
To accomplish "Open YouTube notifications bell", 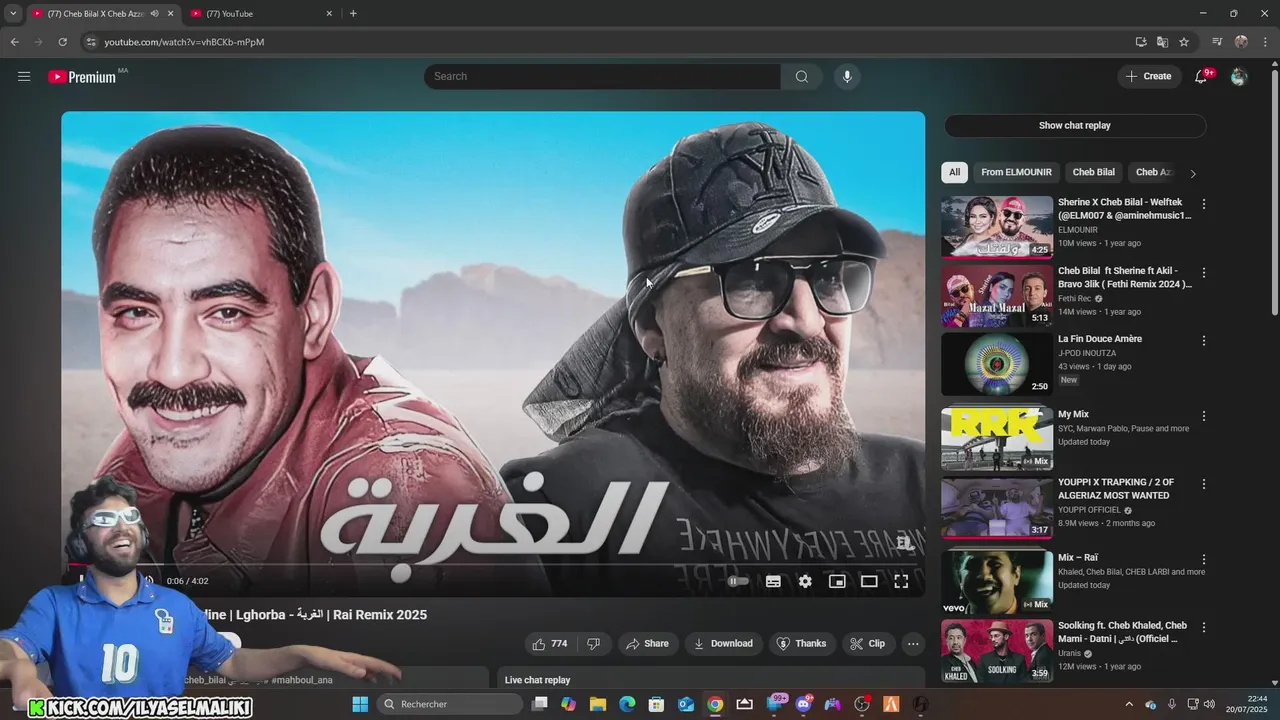I will click(x=1201, y=76).
